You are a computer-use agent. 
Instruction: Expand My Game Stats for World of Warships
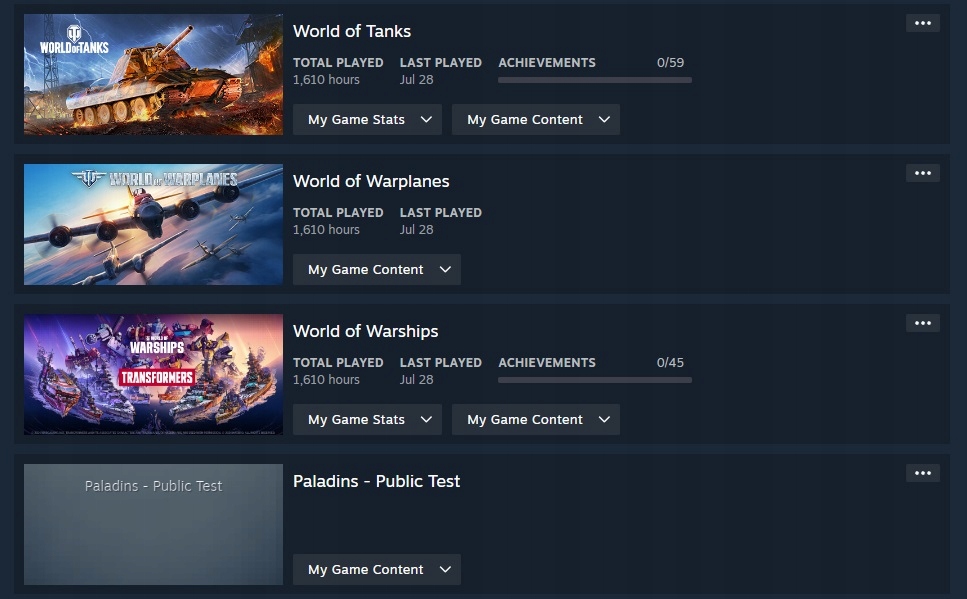[367, 419]
